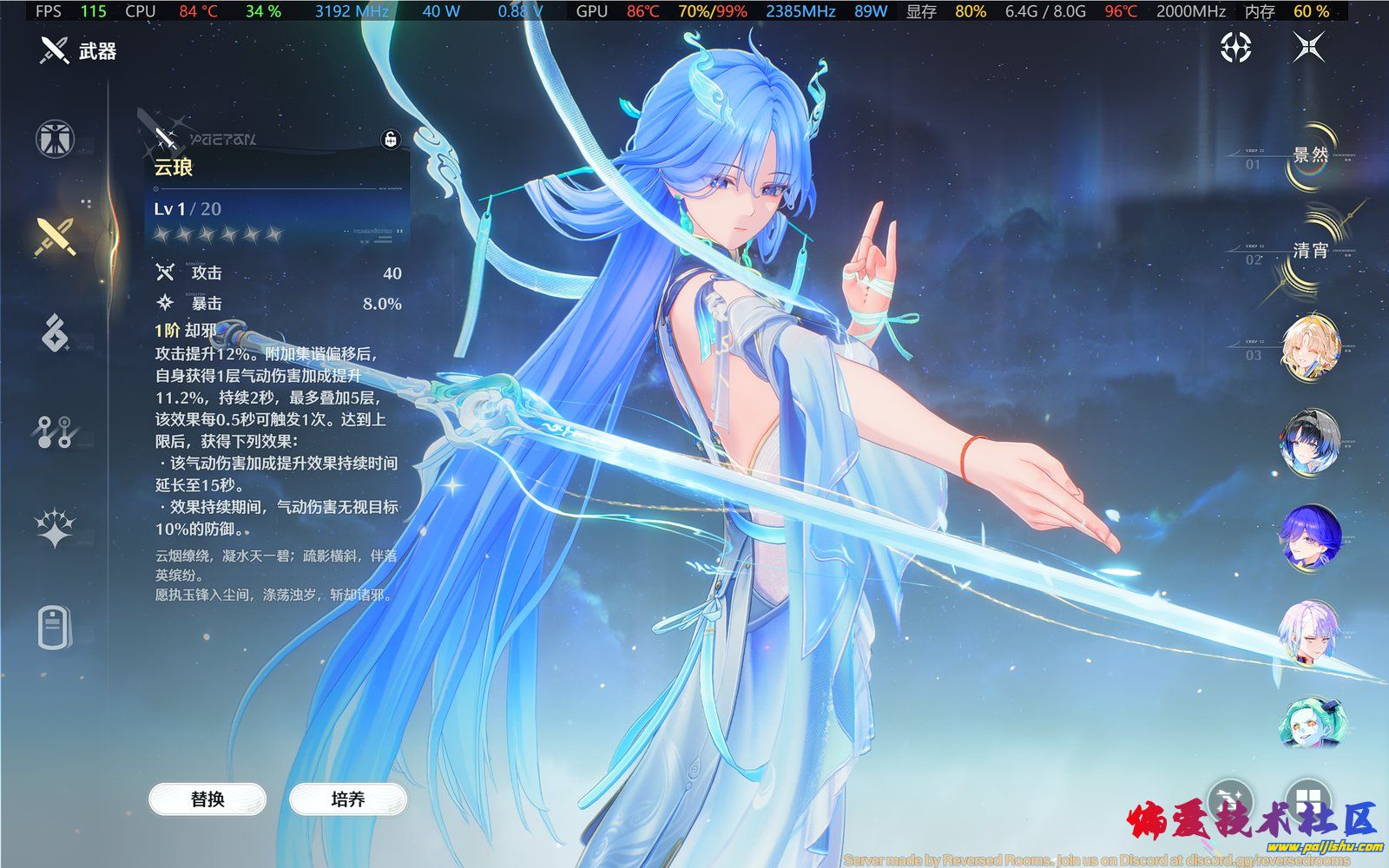Open the resonance chain starburst sidebar icon

pos(56,529)
